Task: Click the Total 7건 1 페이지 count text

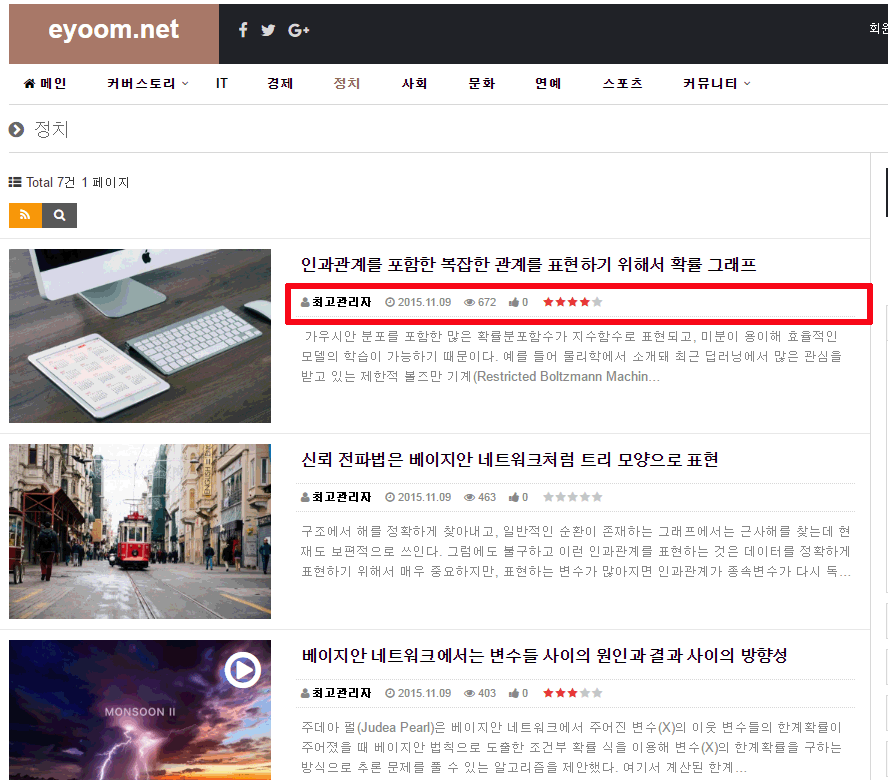Action: click(x=78, y=182)
